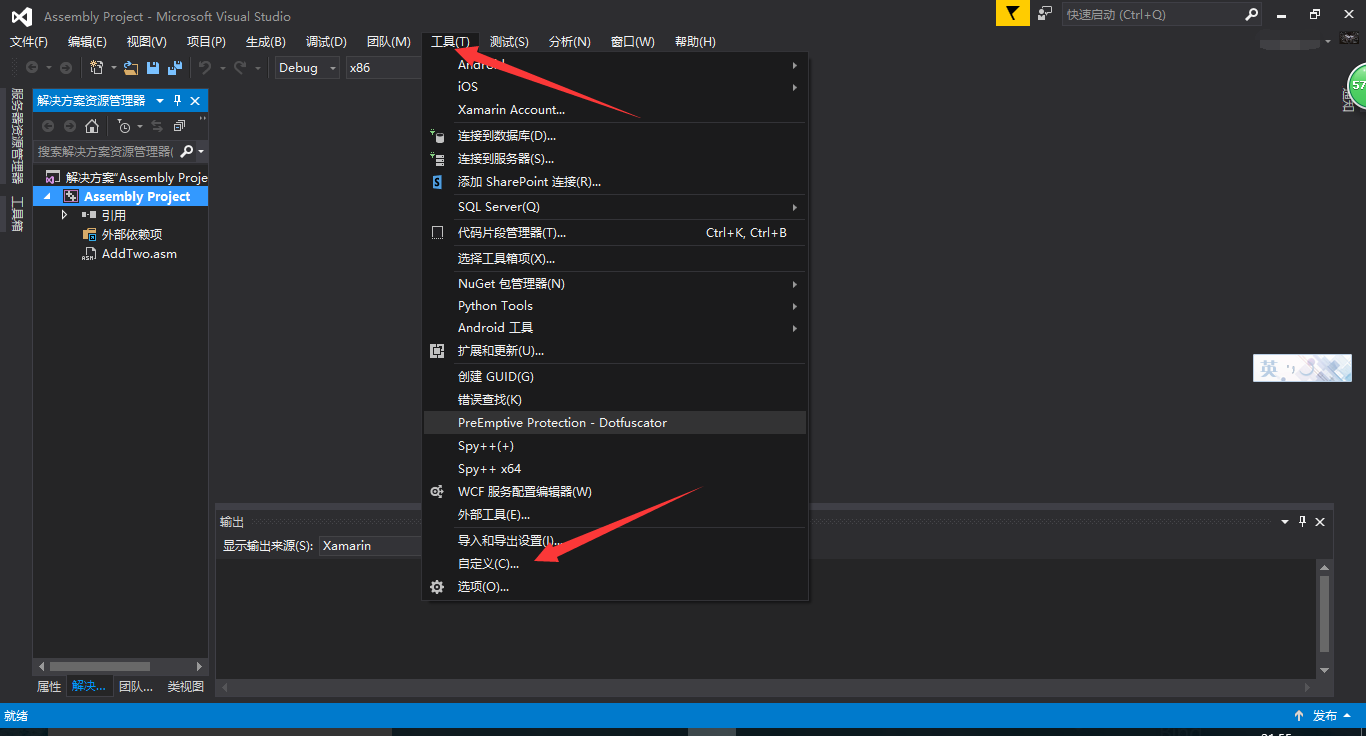The image size is (1366, 736).
Task: Click 发布 in the status bar
Action: pos(1326,716)
